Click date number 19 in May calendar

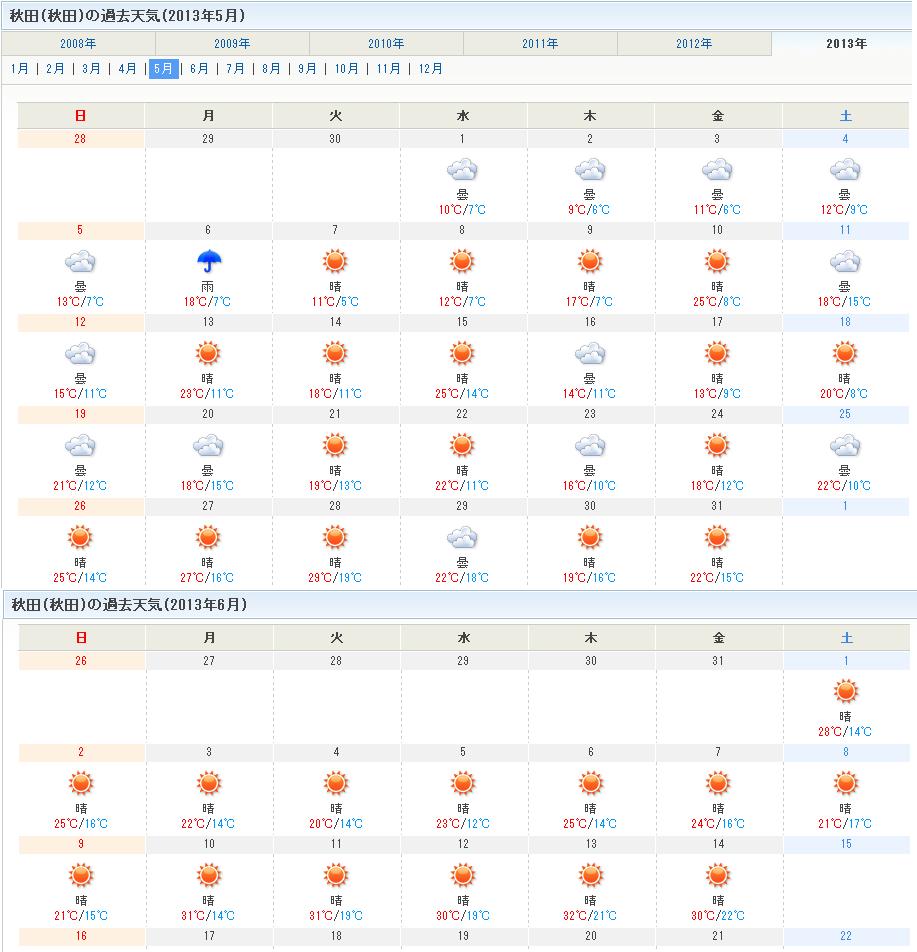click(x=80, y=414)
